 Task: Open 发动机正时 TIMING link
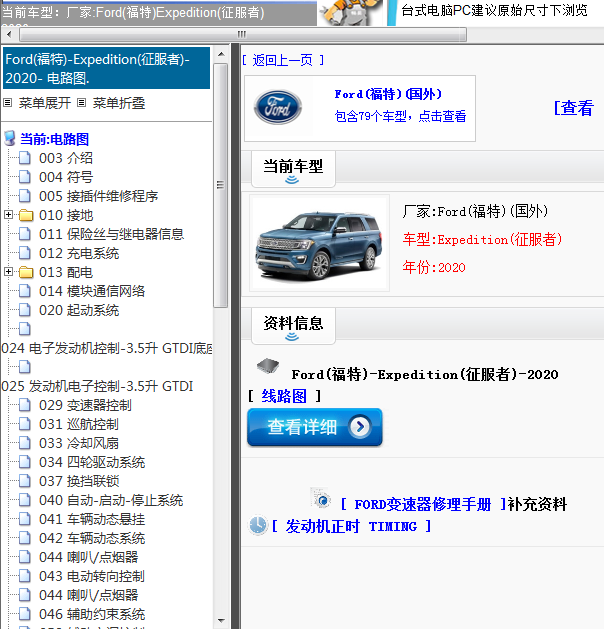[351, 526]
